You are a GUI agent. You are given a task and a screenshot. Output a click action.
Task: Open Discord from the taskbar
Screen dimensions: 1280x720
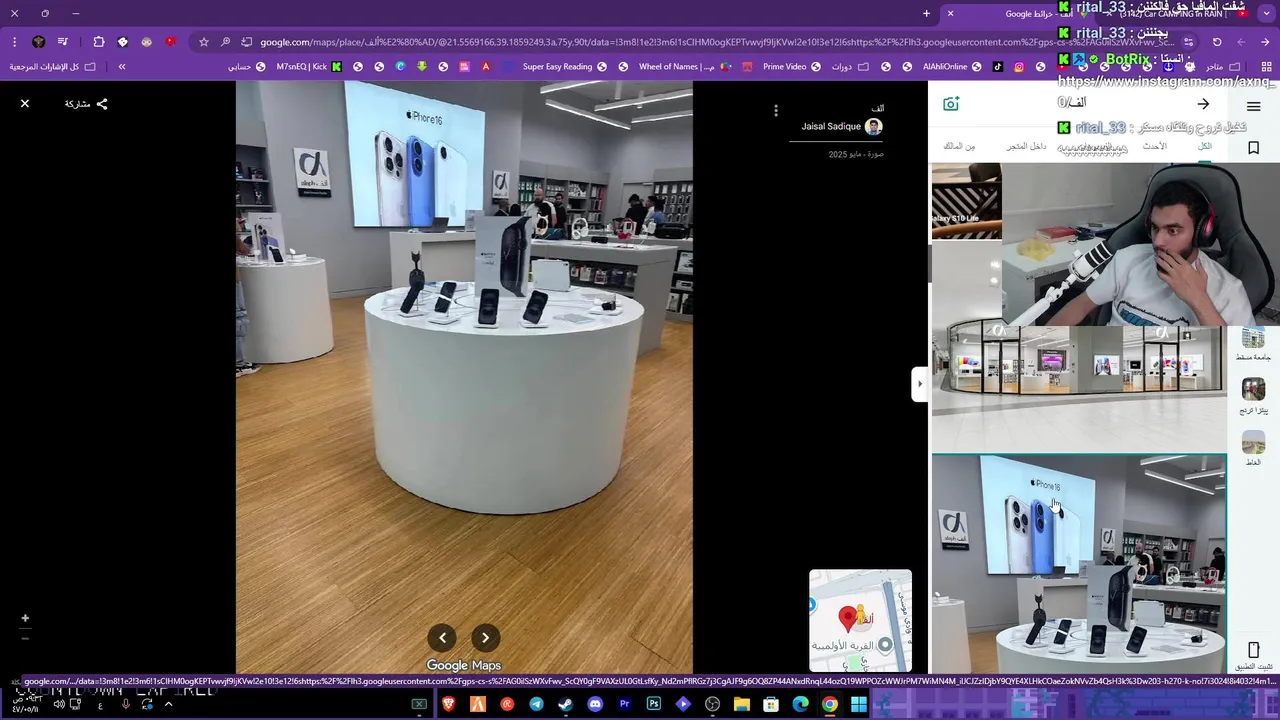tap(595, 704)
